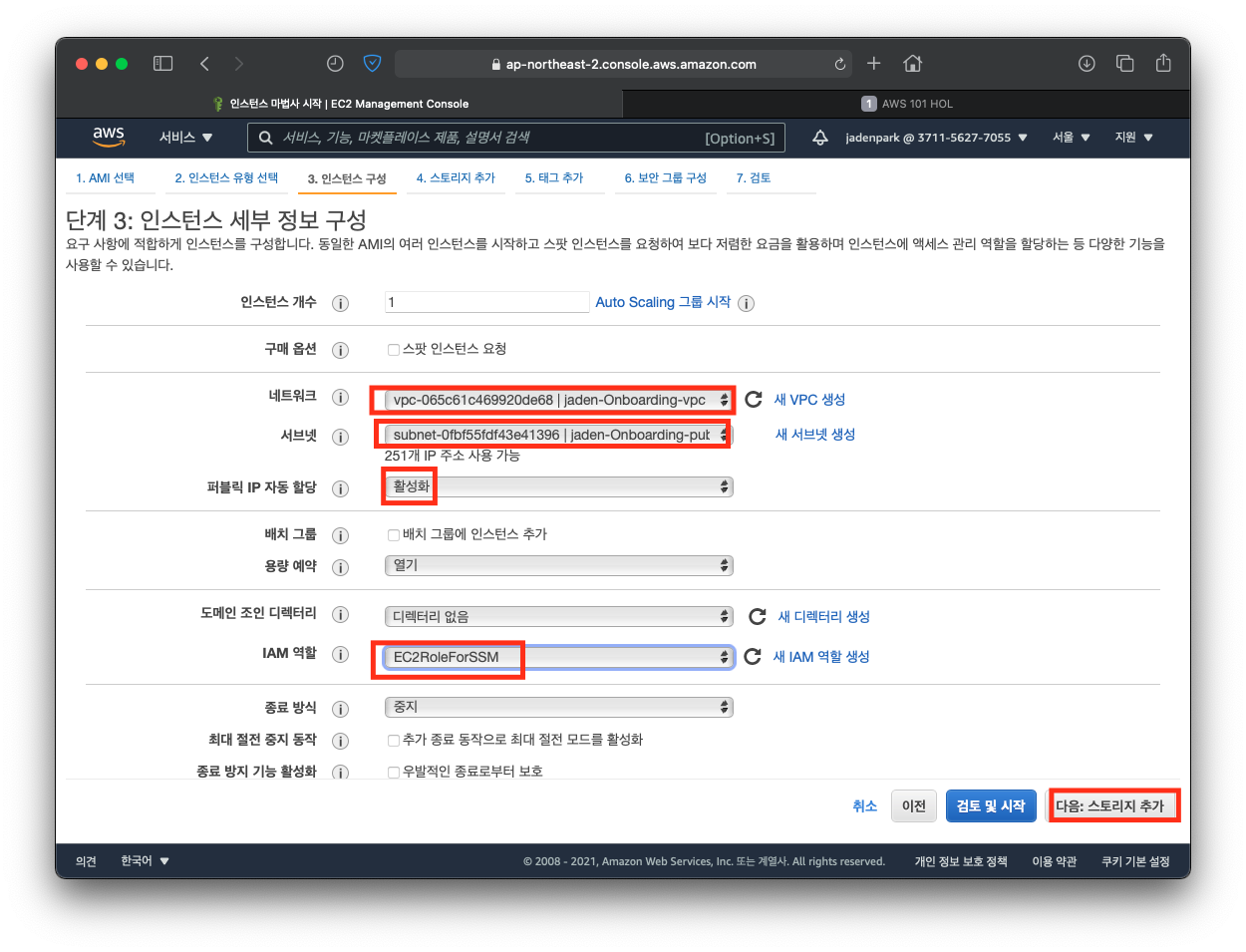Screen dimensions: 1246x952
Task: Open the AWS notifications bell
Action: pos(820,138)
